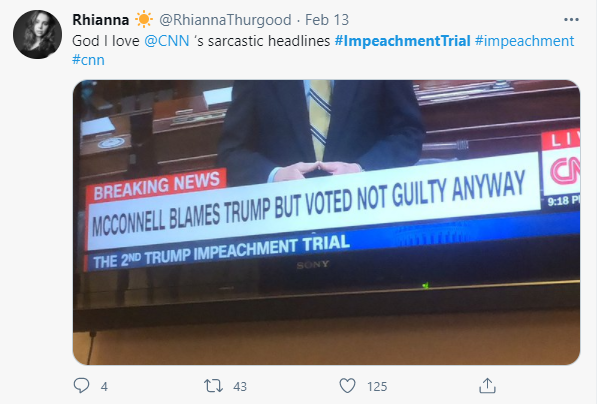Open the #impeachment hashtag
Screen dimensions: 597x404
click(524, 41)
